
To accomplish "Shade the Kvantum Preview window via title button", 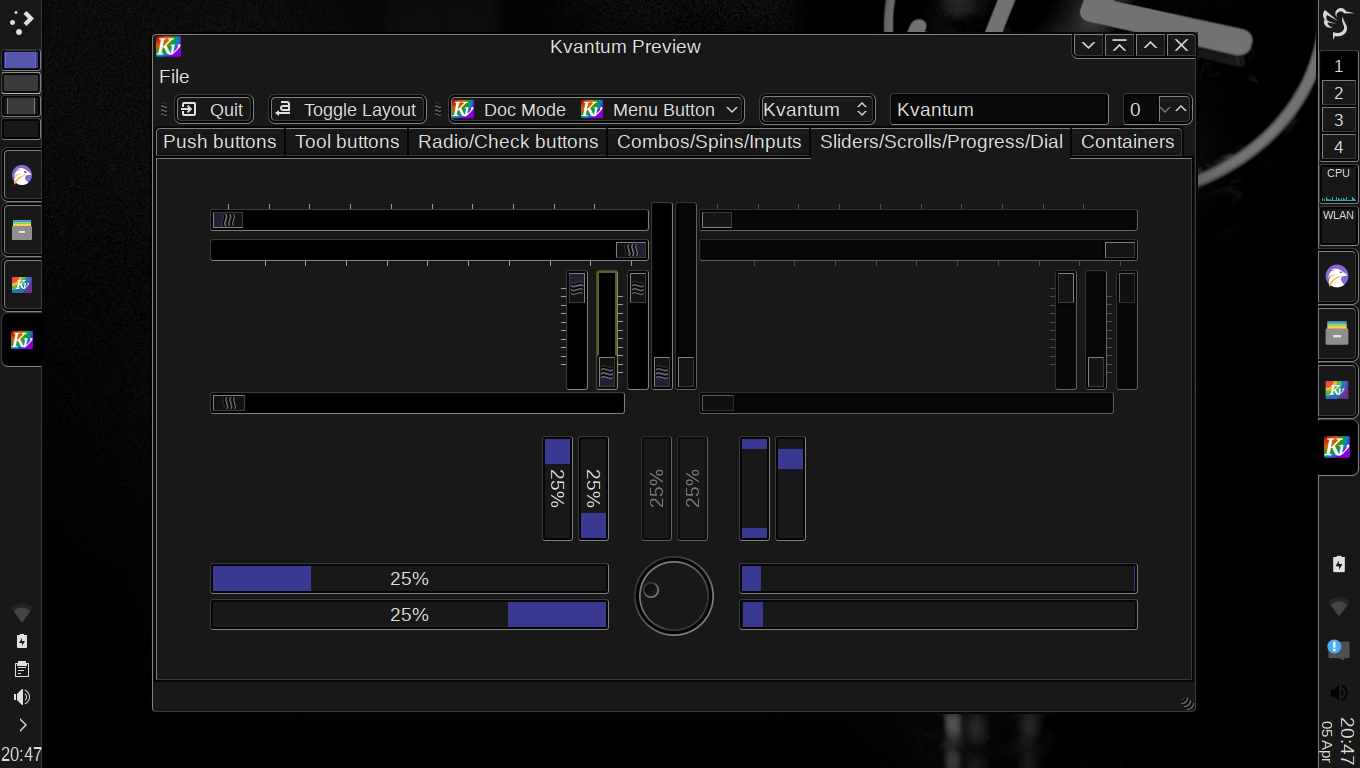I will (x=1119, y=46).
